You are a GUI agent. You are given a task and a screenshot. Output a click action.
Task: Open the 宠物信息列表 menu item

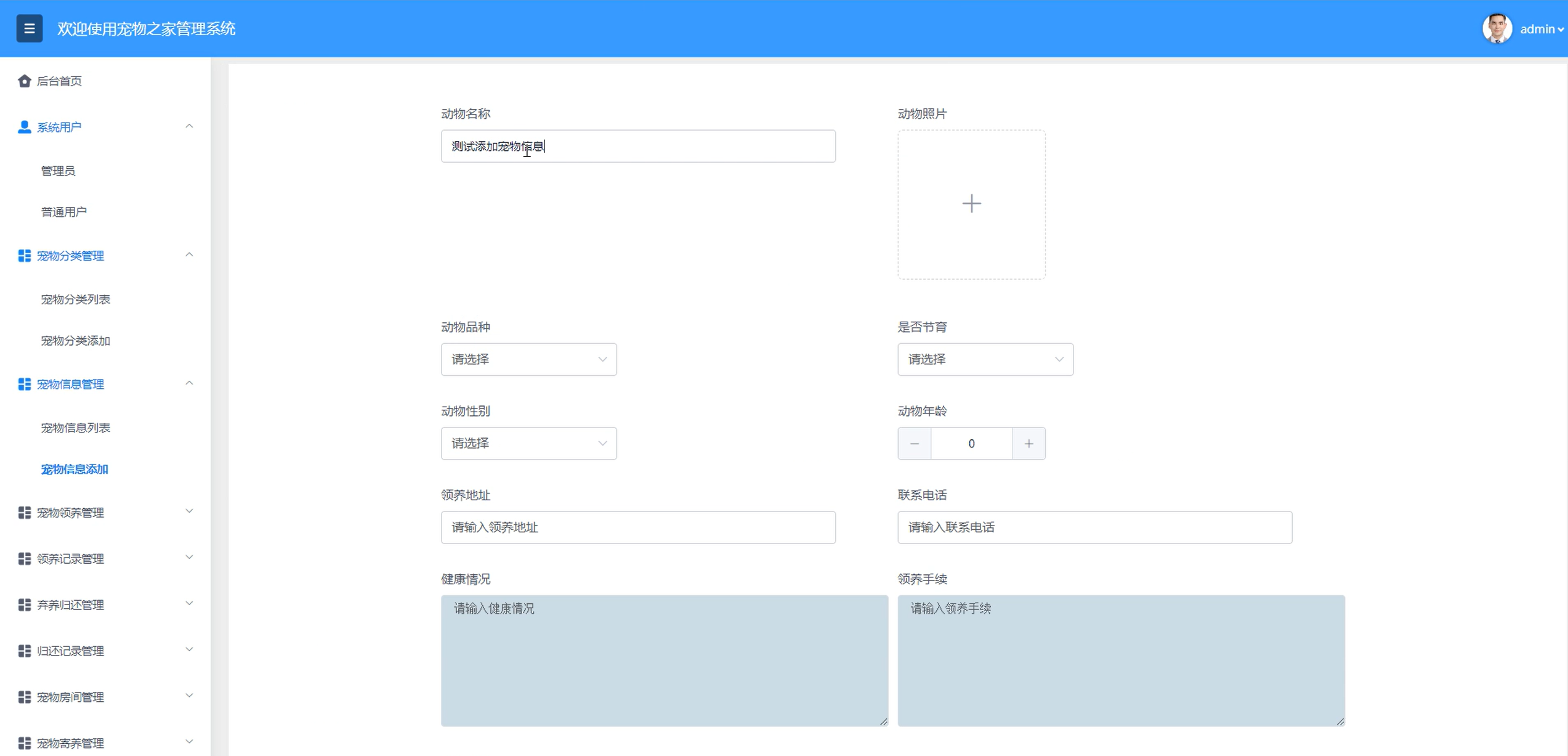75,428
